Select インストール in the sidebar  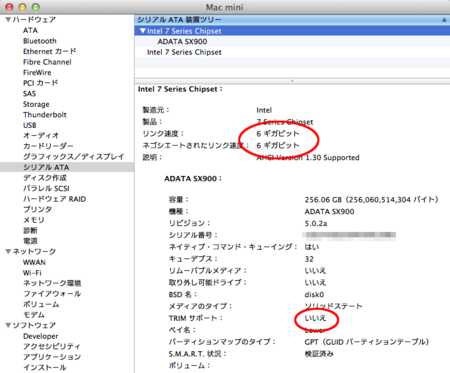tap(44, 367)
